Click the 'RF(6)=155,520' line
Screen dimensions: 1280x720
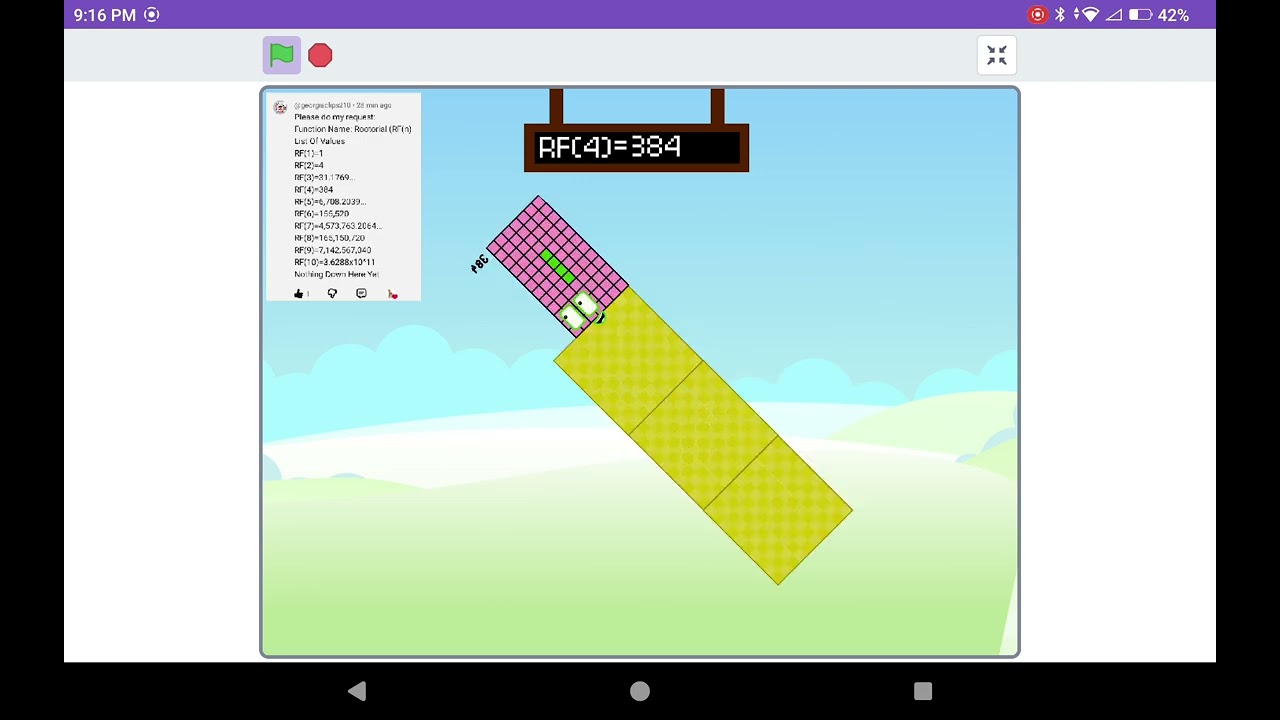pos(321,213)
